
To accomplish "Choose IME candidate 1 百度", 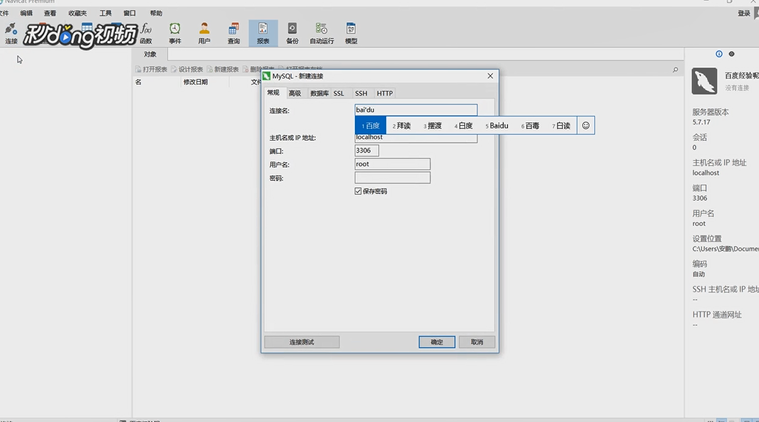I will point(371,125).
